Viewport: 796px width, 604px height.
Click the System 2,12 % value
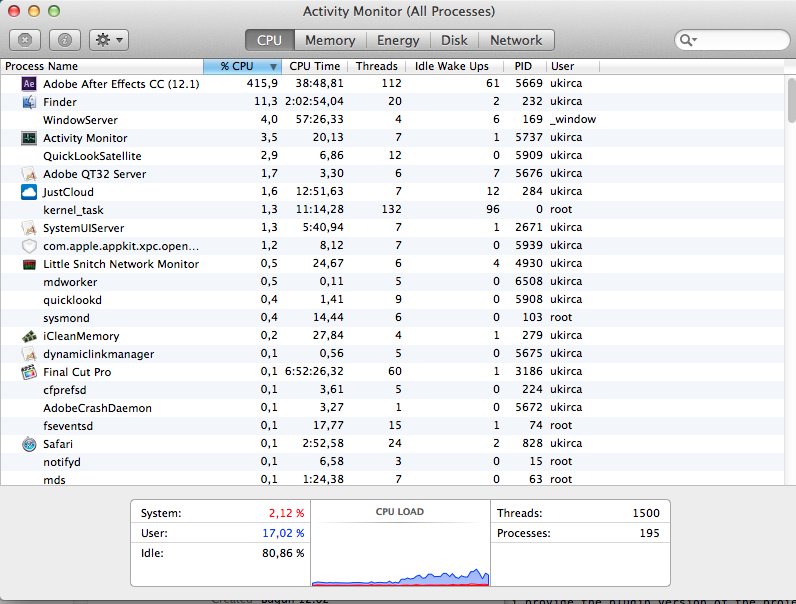[x=286, y=513]
